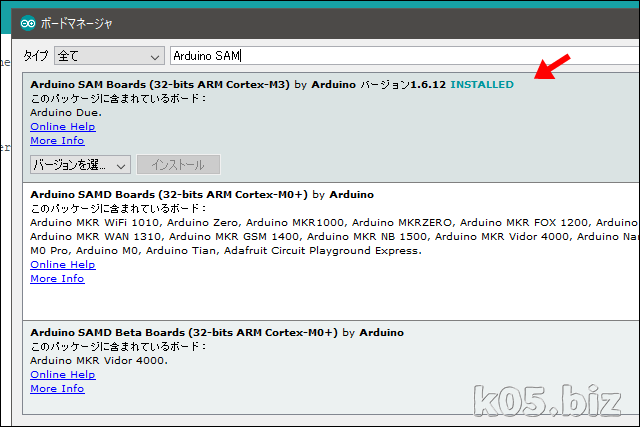
Task: Click the line starting Arduino MKR WAN 1310
Action: point(334,236)
